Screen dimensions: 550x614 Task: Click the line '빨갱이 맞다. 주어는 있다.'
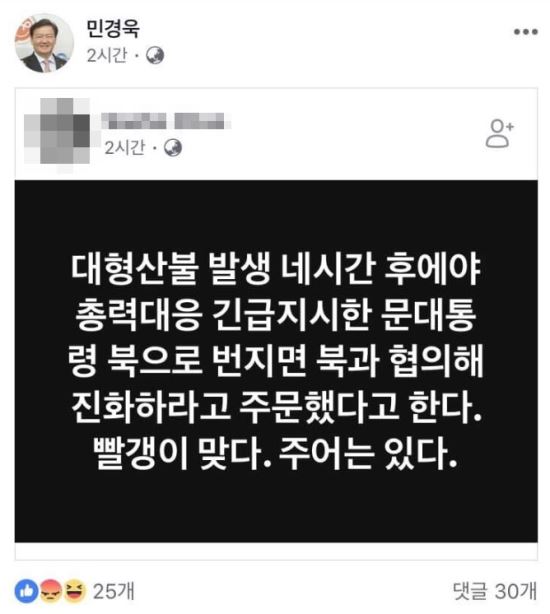(275, 453)
